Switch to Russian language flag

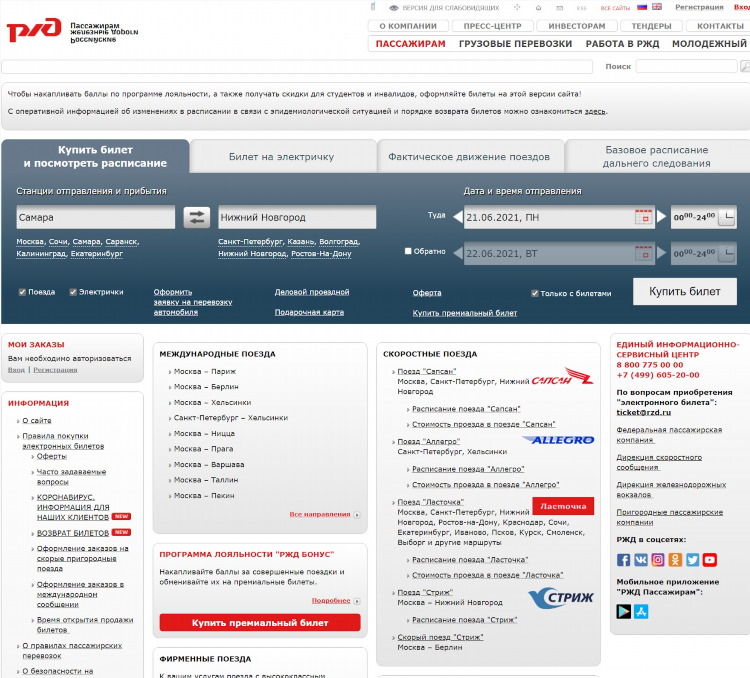tap(642, 7)
